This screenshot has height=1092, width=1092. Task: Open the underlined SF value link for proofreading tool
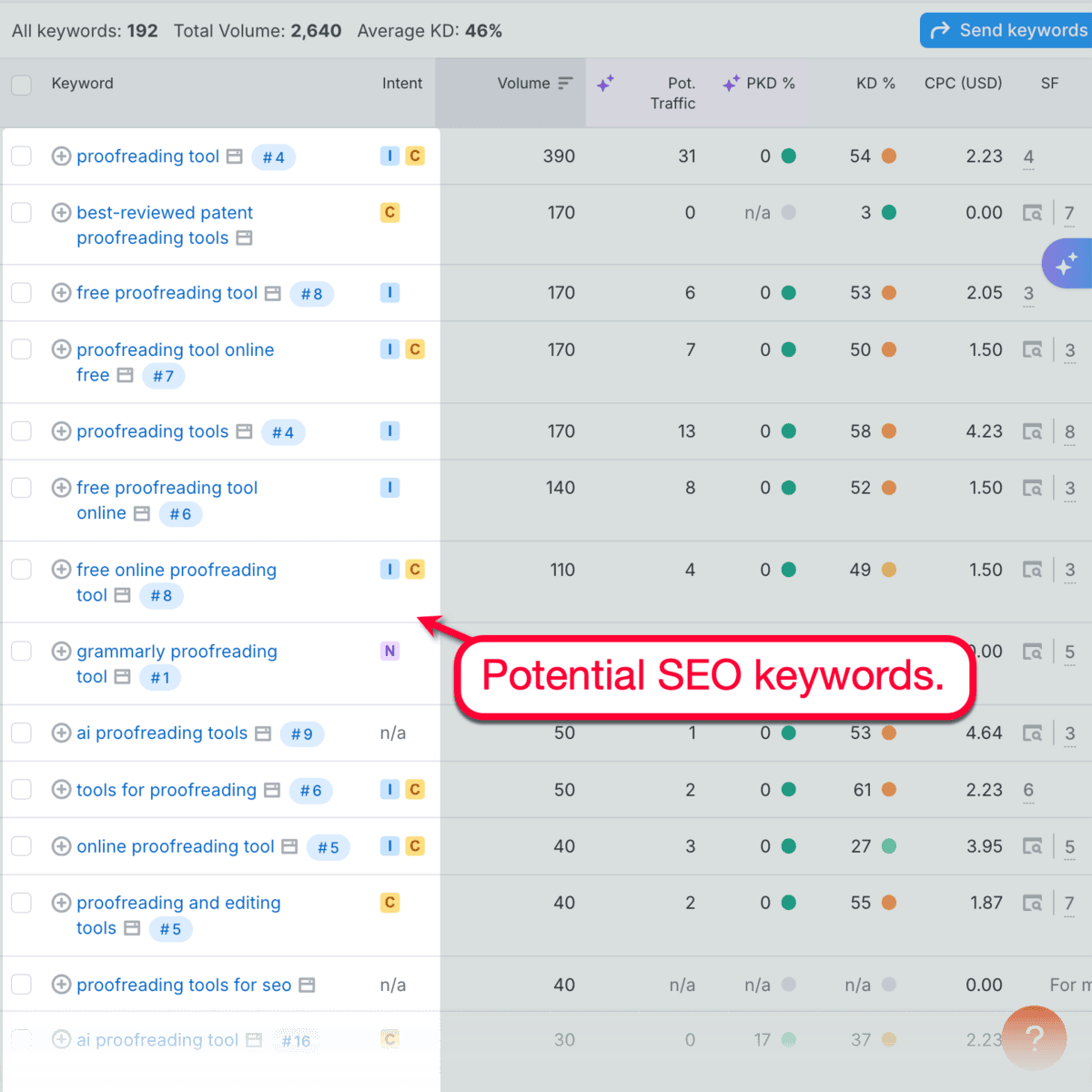click(x=1028, y=157)
